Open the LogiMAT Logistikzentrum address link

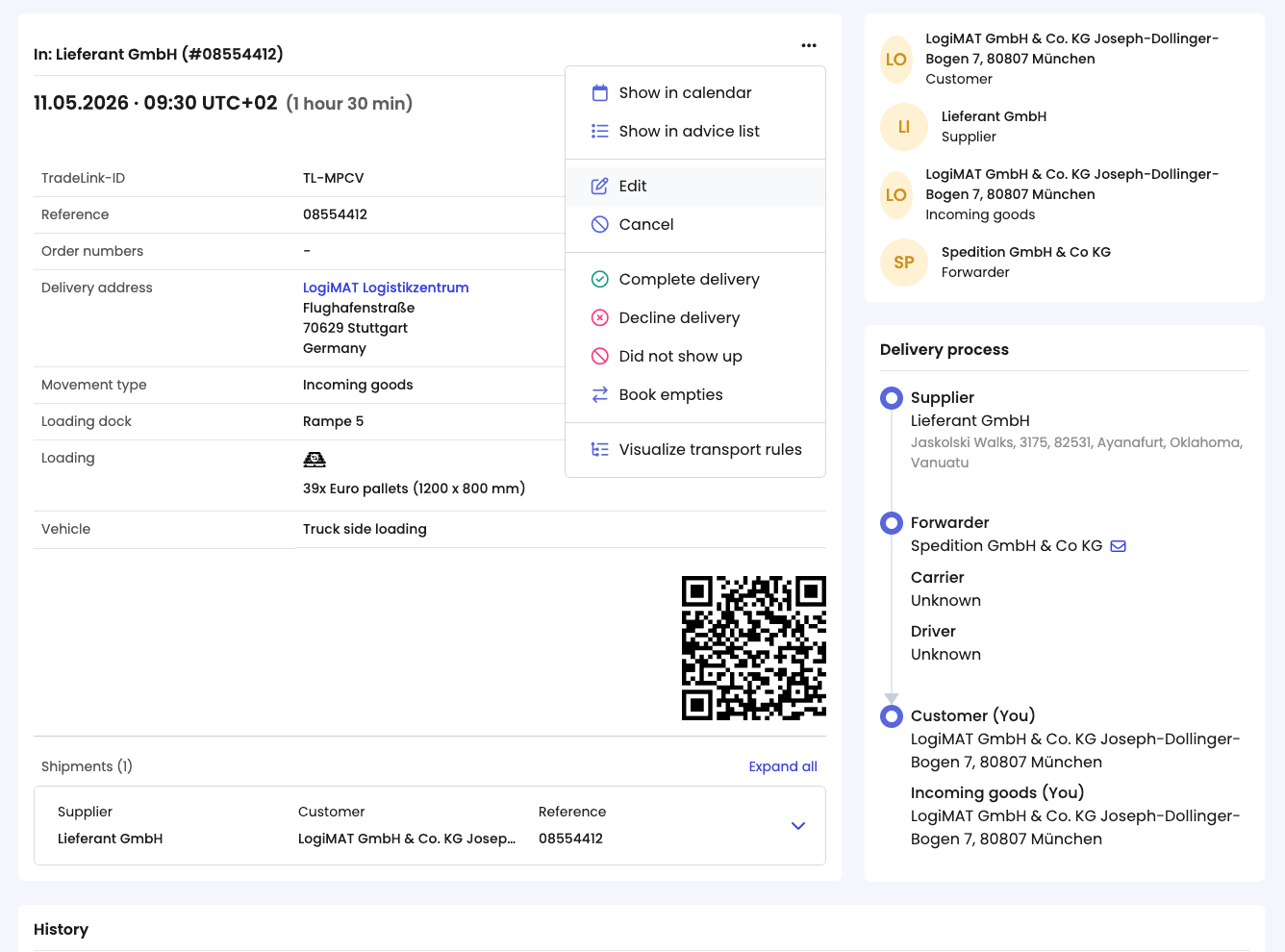[386, 288]
